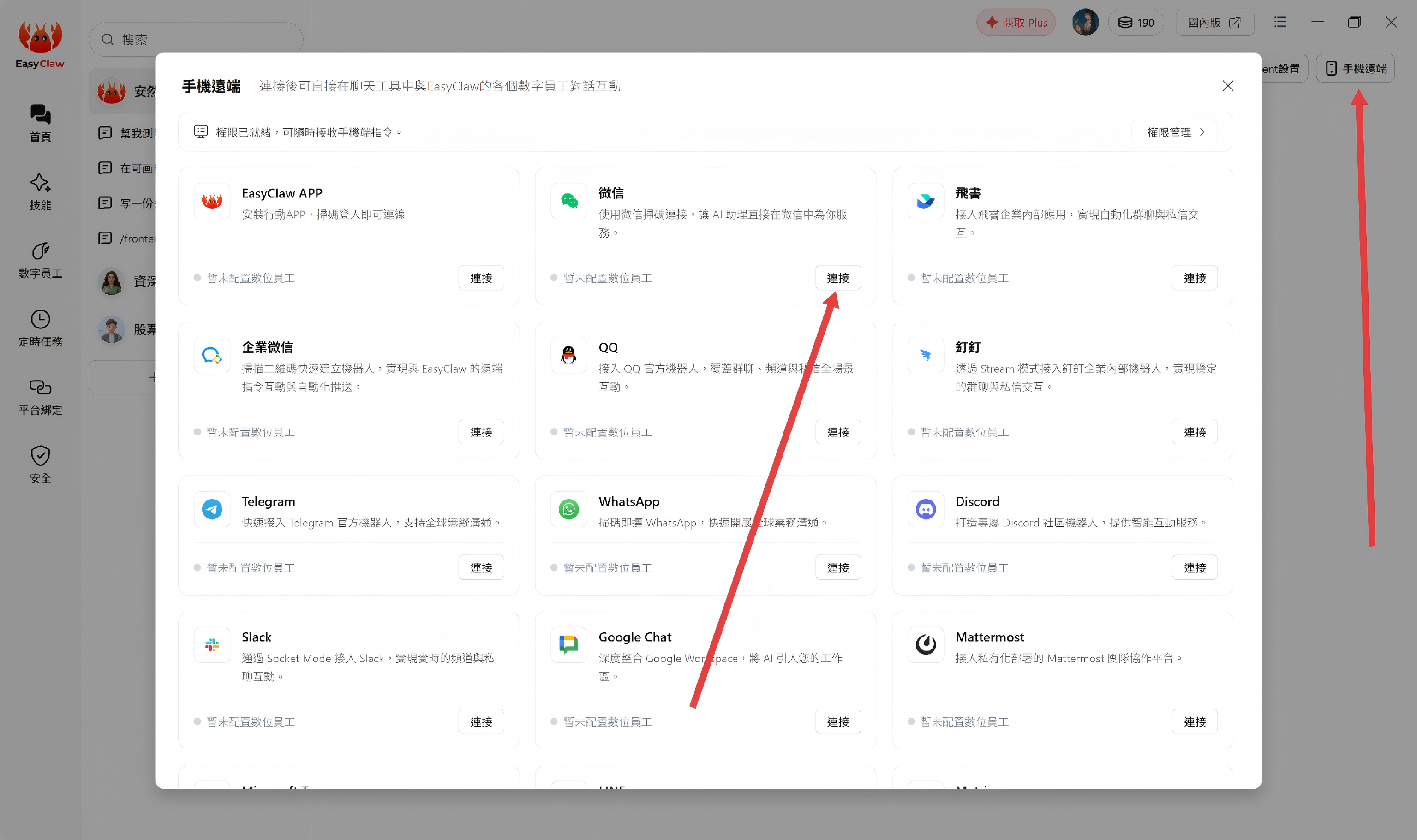Connect Telegram via its 連接 button
Screen dimensions: 1417x840
tap(481, 567)
